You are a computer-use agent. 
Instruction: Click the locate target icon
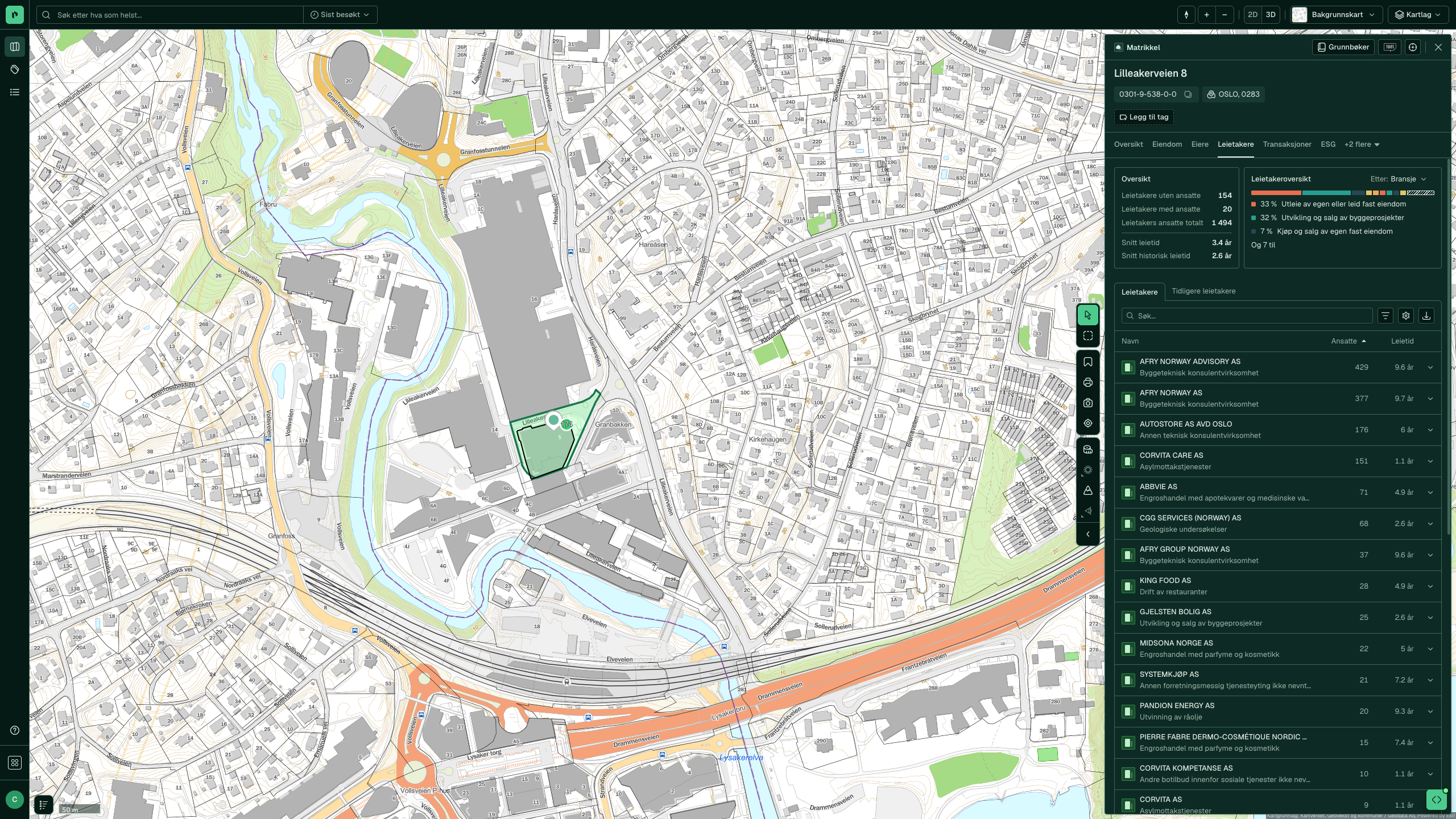[x=1087, y=423]
